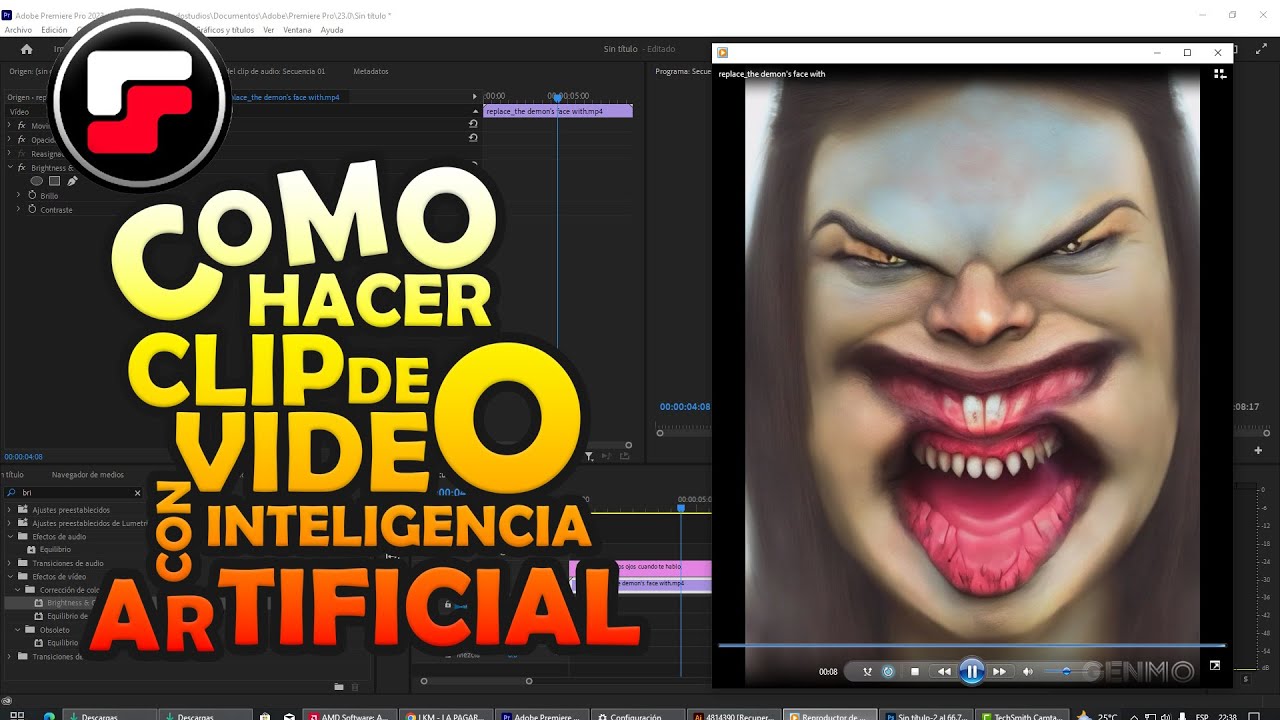Expand the Brillo property
This screenshot has height=720, width=1280.
pyautogui.click(x=18, y=196)
